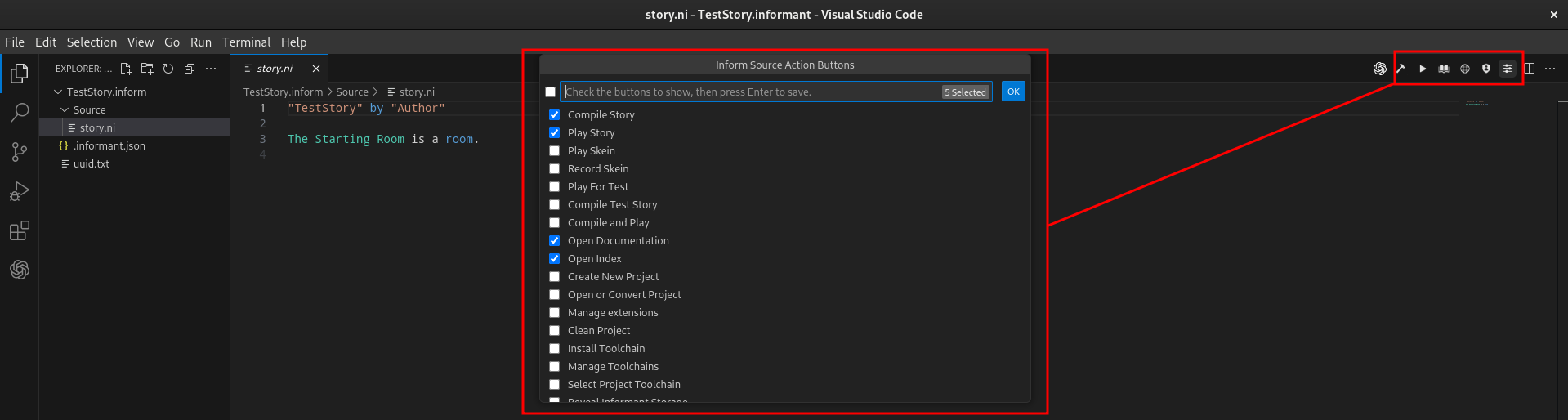Viewport: 1568px width, 420px height.
Task: Open the Terminal menu
Action: (246, 42)
